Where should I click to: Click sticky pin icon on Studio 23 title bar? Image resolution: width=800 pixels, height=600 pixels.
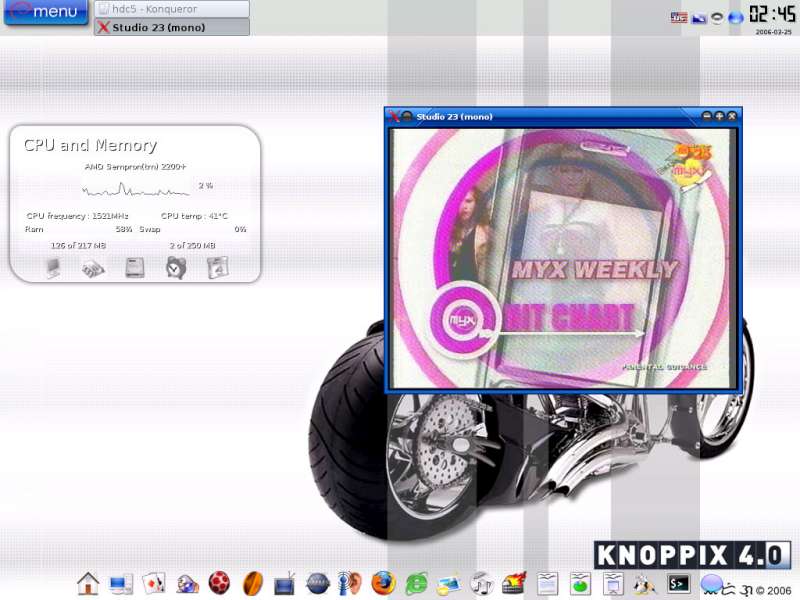tap(407, 116)
